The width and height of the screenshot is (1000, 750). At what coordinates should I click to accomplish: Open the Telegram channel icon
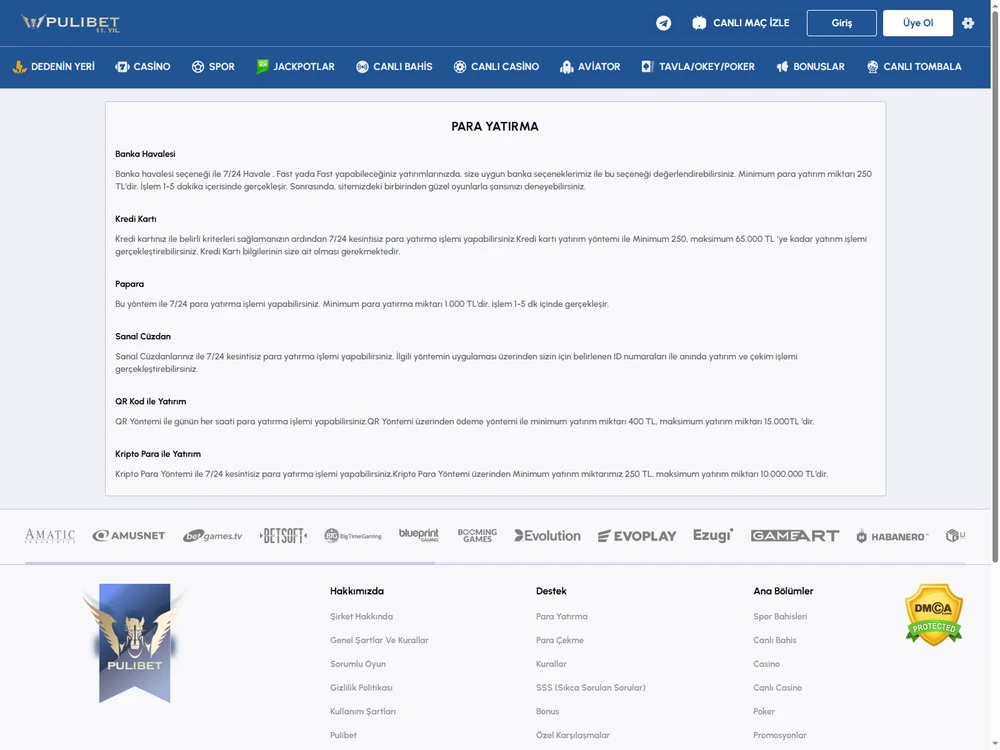663,23
